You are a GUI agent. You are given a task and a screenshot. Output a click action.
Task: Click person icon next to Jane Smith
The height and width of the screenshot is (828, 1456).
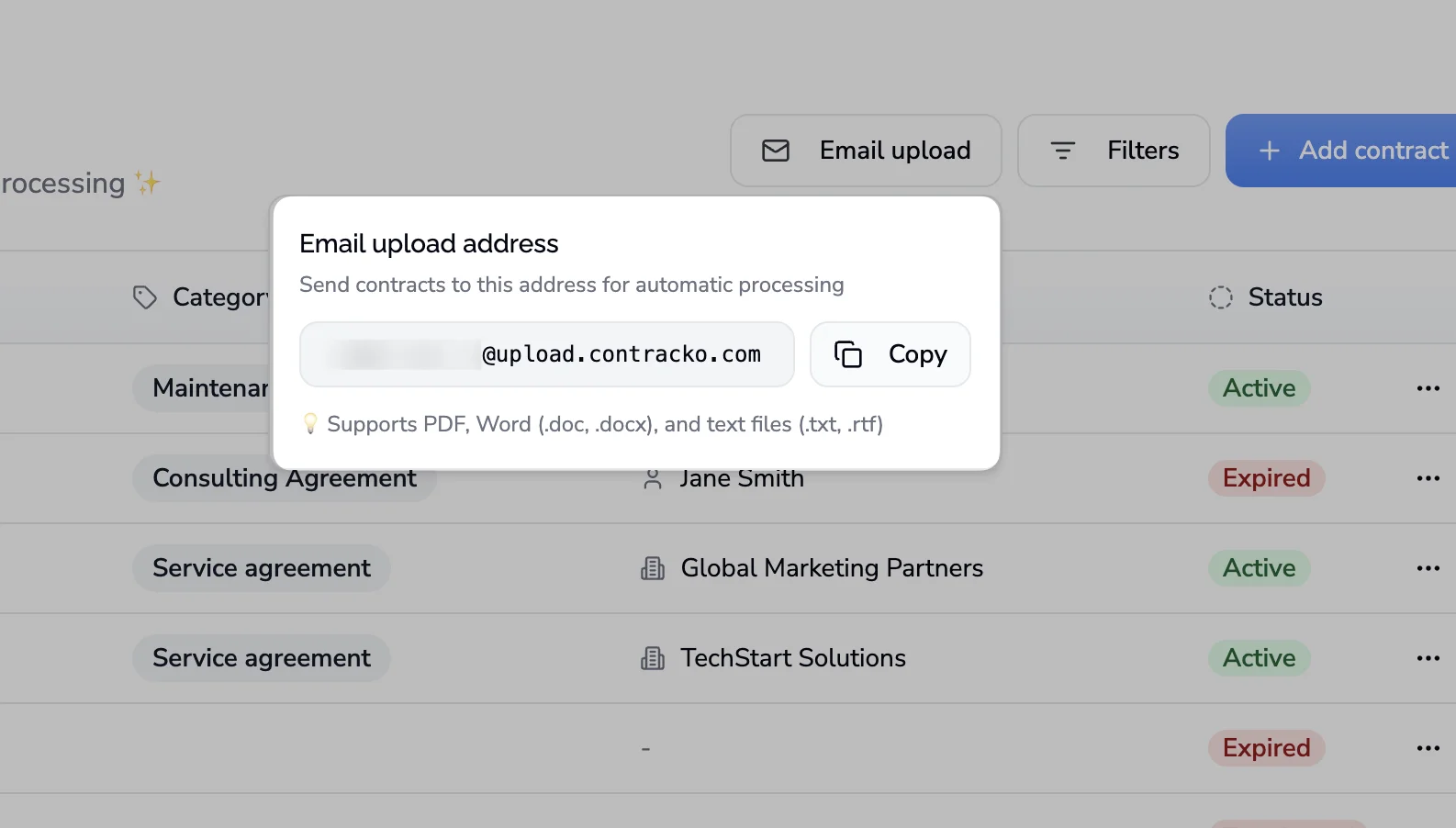point(653,479)
